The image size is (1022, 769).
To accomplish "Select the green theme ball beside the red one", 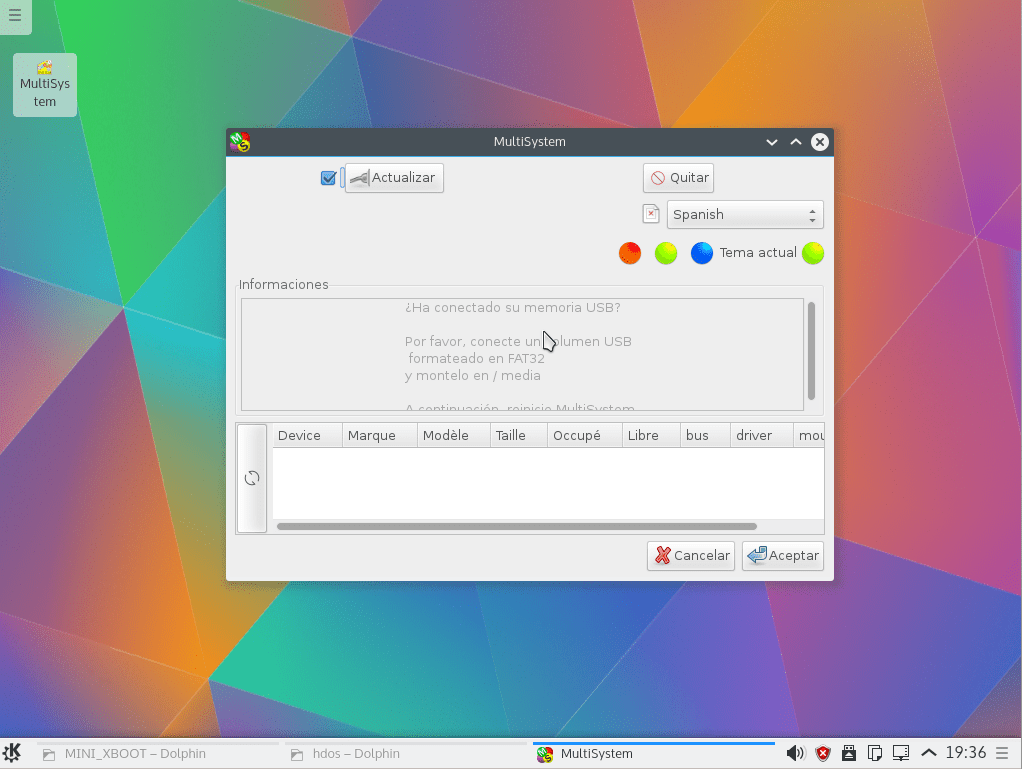I will click(x=665, y=253).
